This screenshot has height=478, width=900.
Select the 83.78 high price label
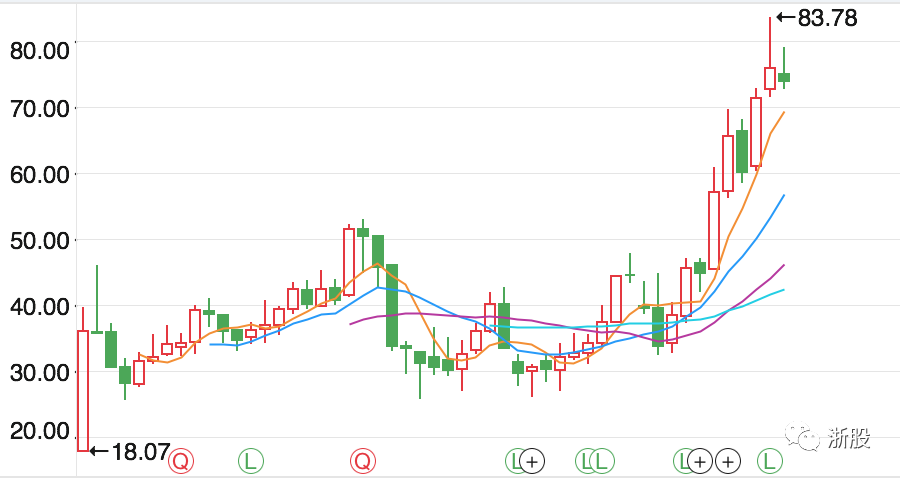(x=817, y=18)
